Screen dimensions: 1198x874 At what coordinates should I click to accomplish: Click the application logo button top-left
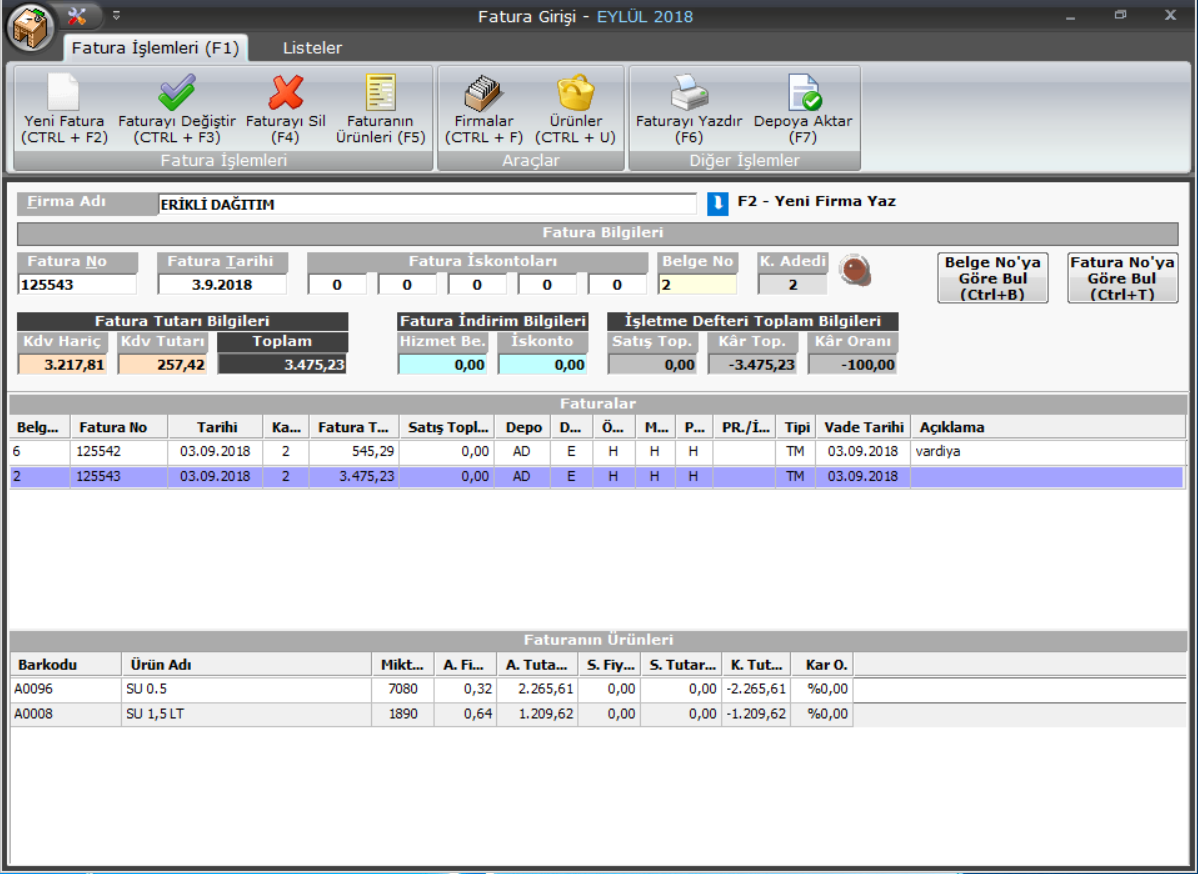click(x=31, y=27)
